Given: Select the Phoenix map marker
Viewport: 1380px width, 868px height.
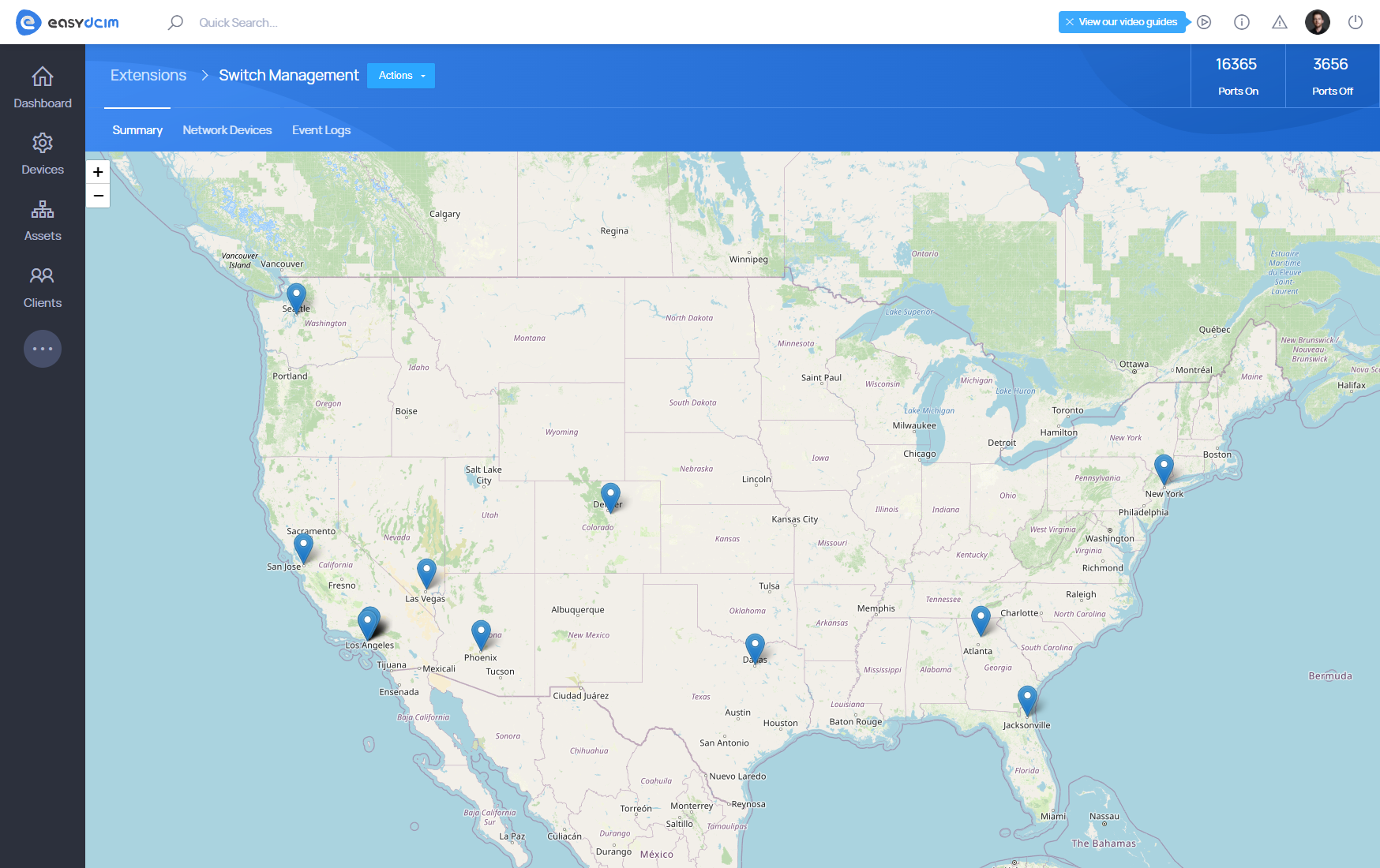Looking at the screenshot, I should [x=481, y=635].
